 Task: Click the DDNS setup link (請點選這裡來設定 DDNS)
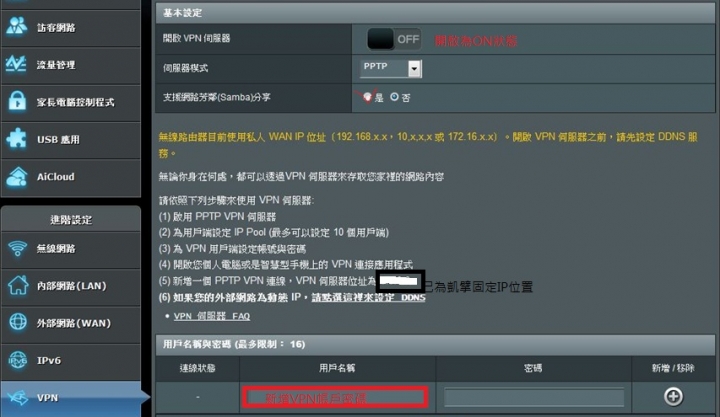point(368,298)
